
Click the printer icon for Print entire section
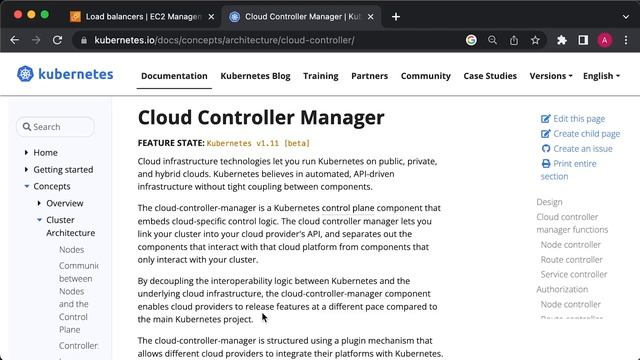tap(546, 164)
